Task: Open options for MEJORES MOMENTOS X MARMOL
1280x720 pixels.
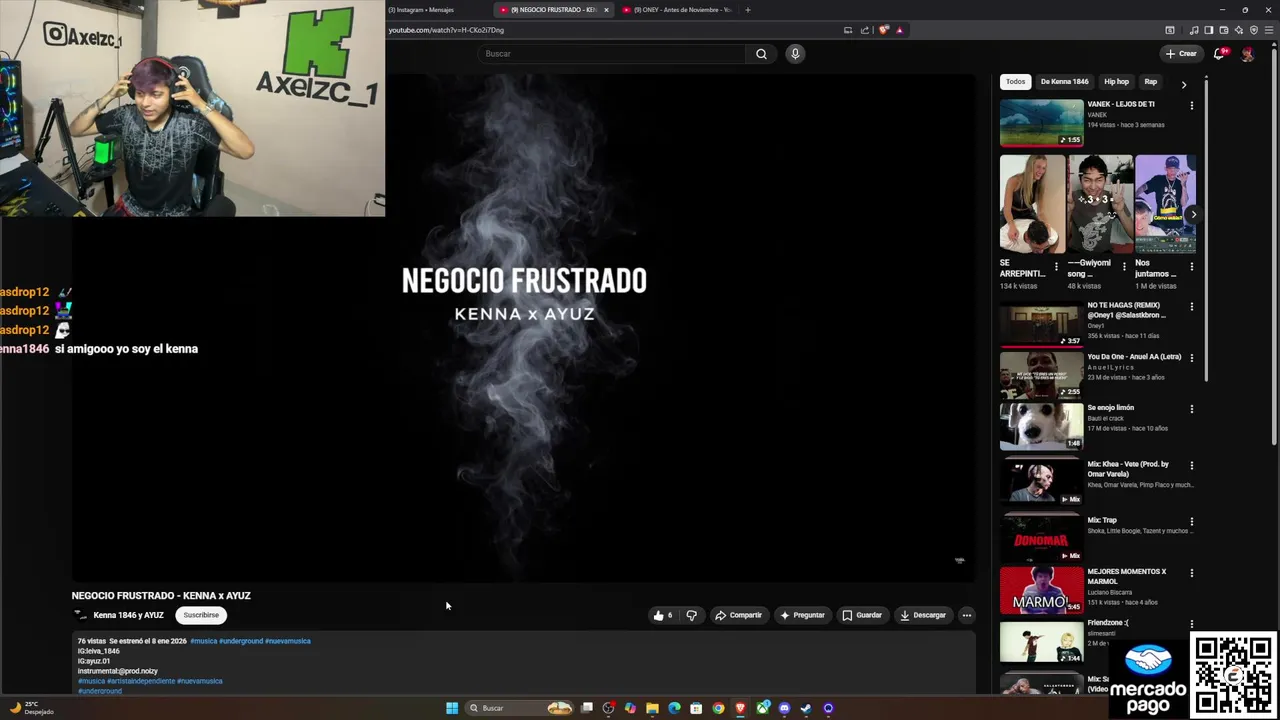Action: click(x=1191, y=573)
